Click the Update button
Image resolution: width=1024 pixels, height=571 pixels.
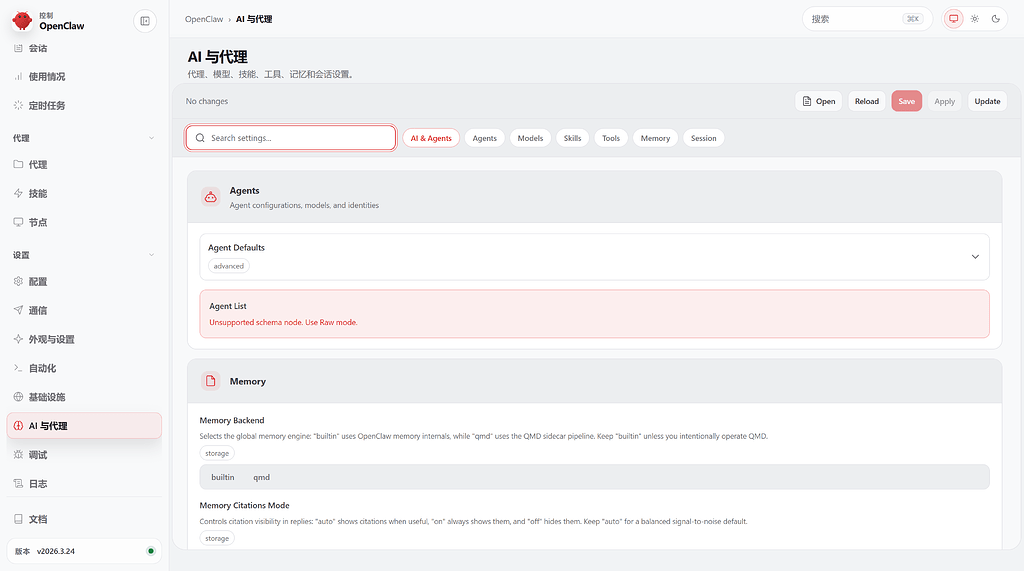tap(987, 101)
